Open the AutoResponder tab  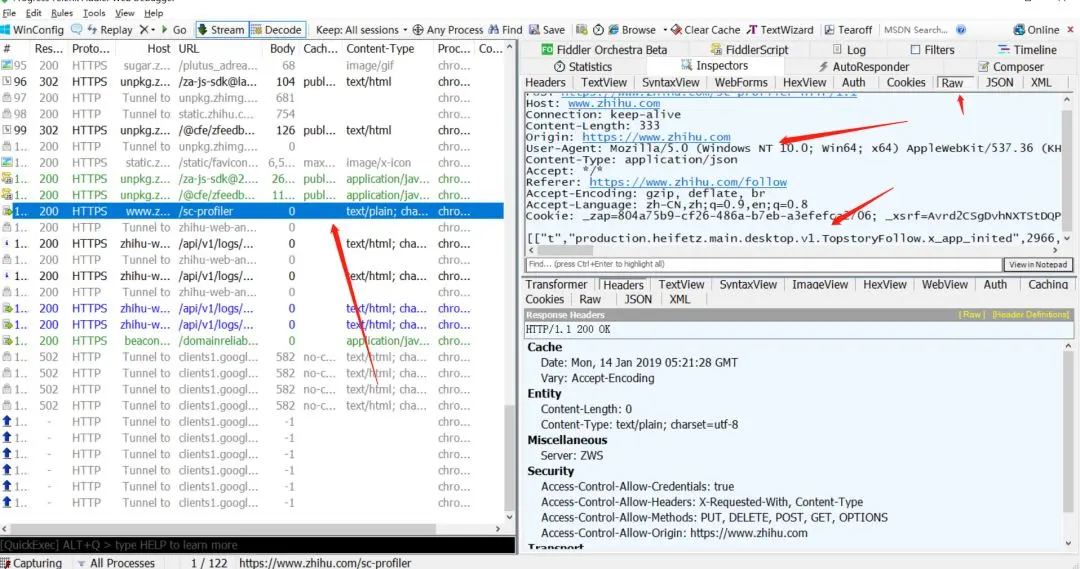[x=864, y=67]
